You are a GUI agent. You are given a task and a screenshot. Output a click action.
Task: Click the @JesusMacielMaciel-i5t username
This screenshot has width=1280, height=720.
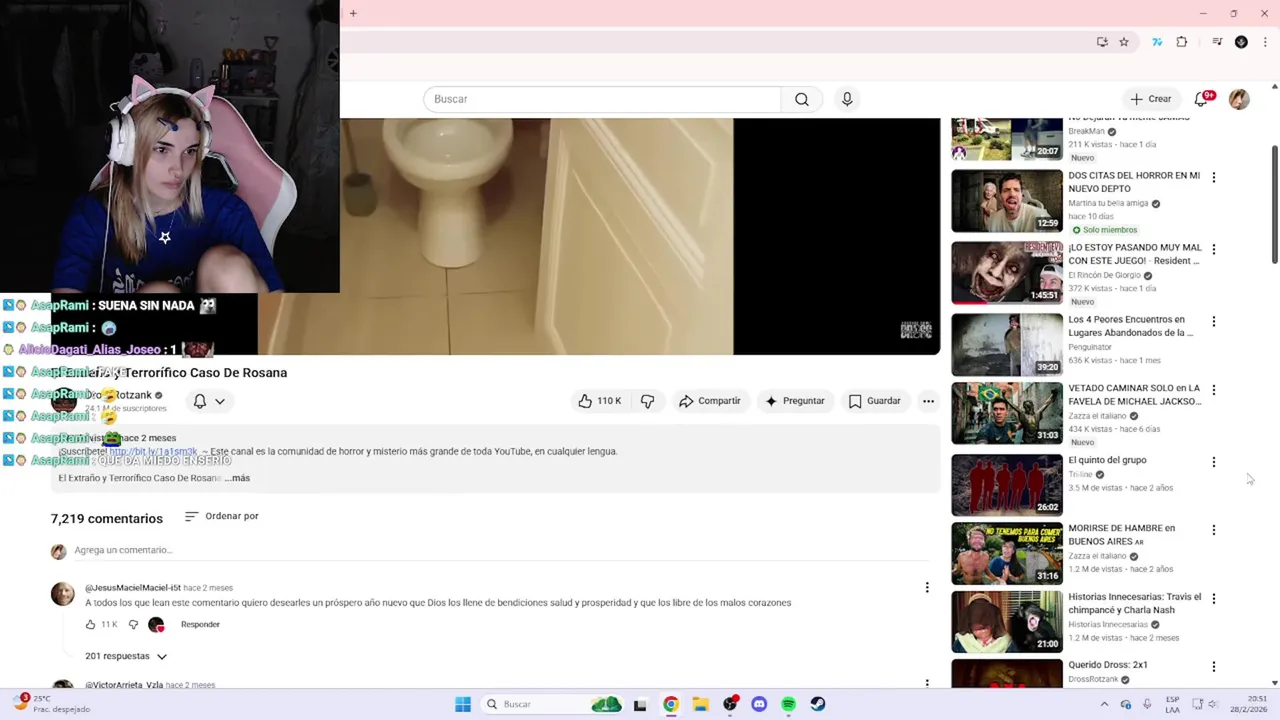pyautogui.click(x=132, y=588)
